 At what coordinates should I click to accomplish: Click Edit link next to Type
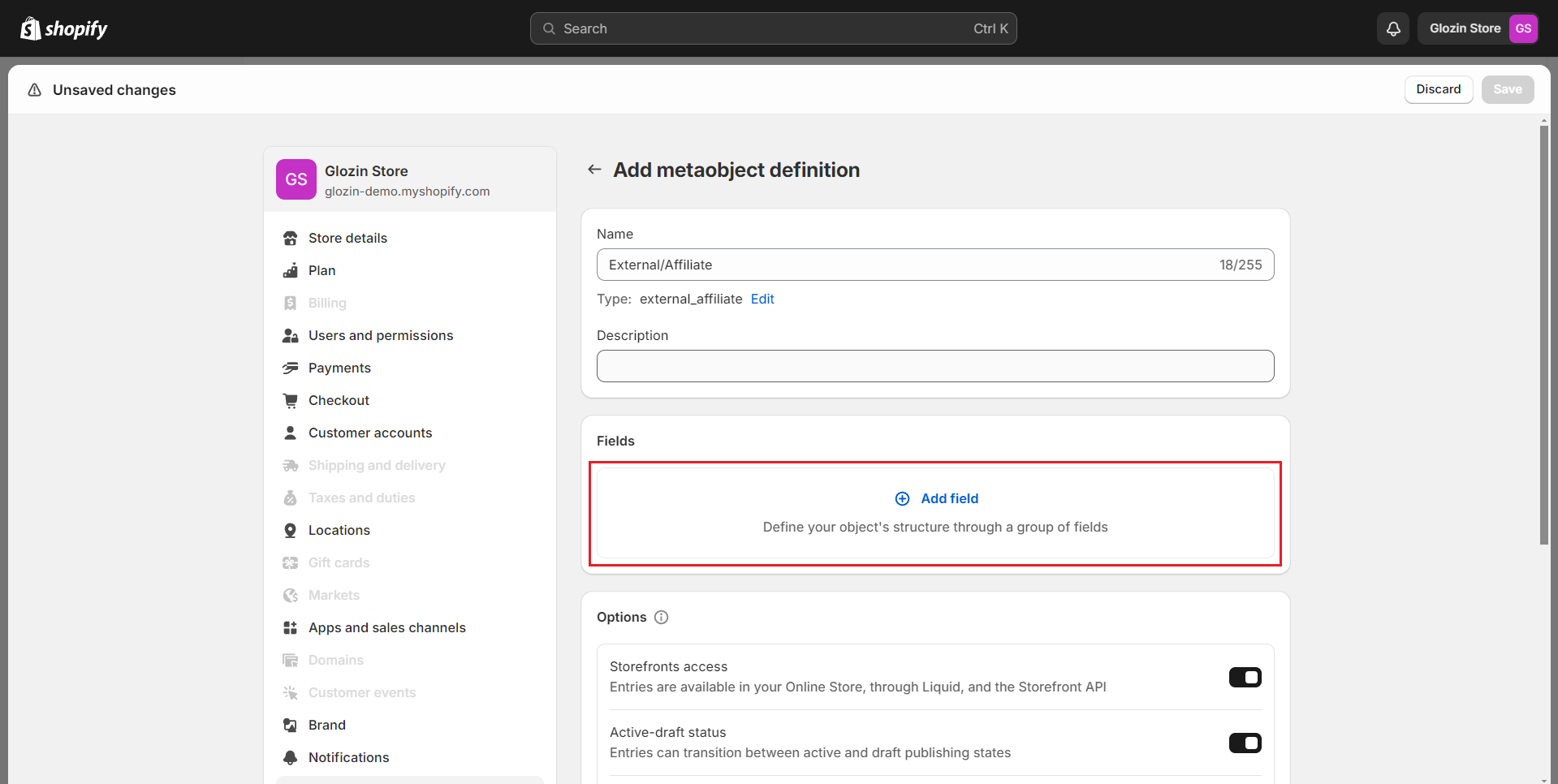coord(762,299)
